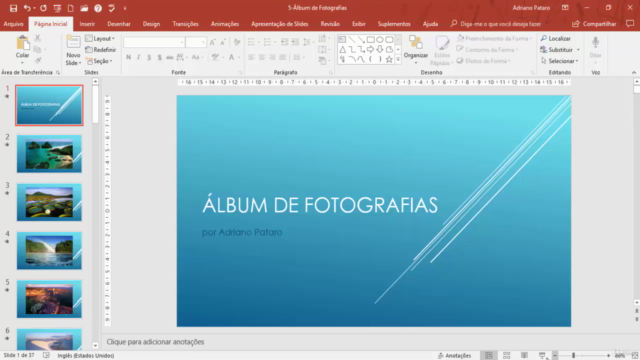
Task: Select slide 3 thumbnail
Action: 49,202
